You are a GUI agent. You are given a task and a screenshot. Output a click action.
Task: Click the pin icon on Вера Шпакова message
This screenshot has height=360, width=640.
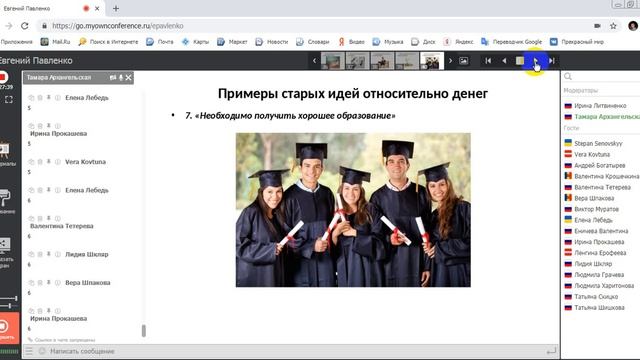[49, 283]
